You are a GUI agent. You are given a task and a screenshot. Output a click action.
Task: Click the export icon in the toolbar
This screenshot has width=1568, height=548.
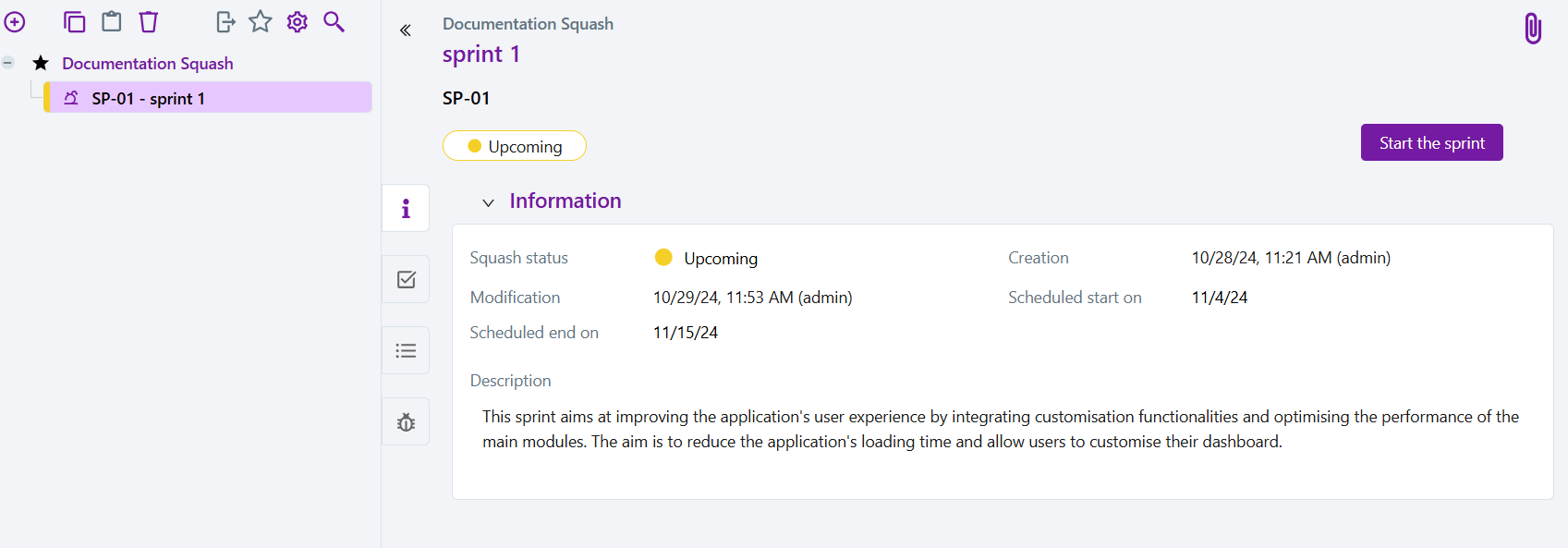point(225,21)
